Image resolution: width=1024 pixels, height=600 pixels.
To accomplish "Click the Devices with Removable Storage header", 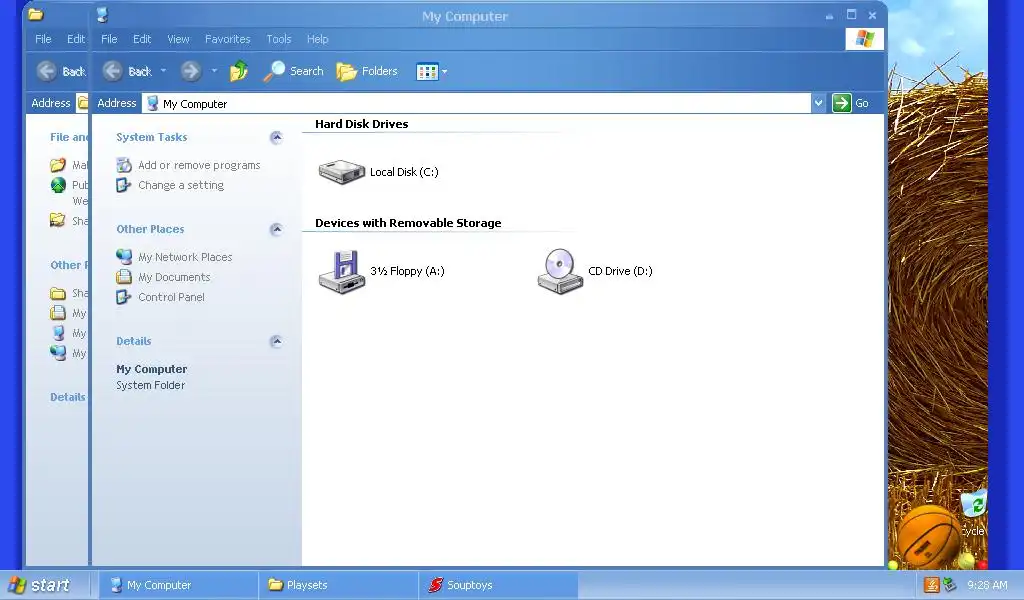I will pos(408,223).
